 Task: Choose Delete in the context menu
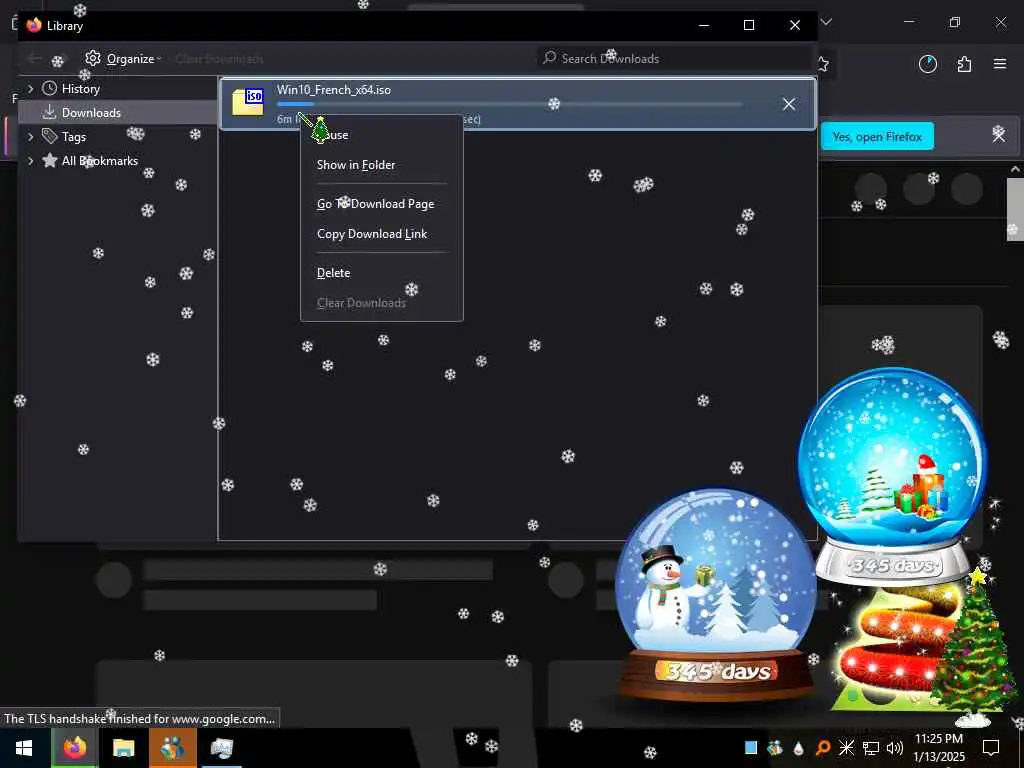(x=381, y=273)
